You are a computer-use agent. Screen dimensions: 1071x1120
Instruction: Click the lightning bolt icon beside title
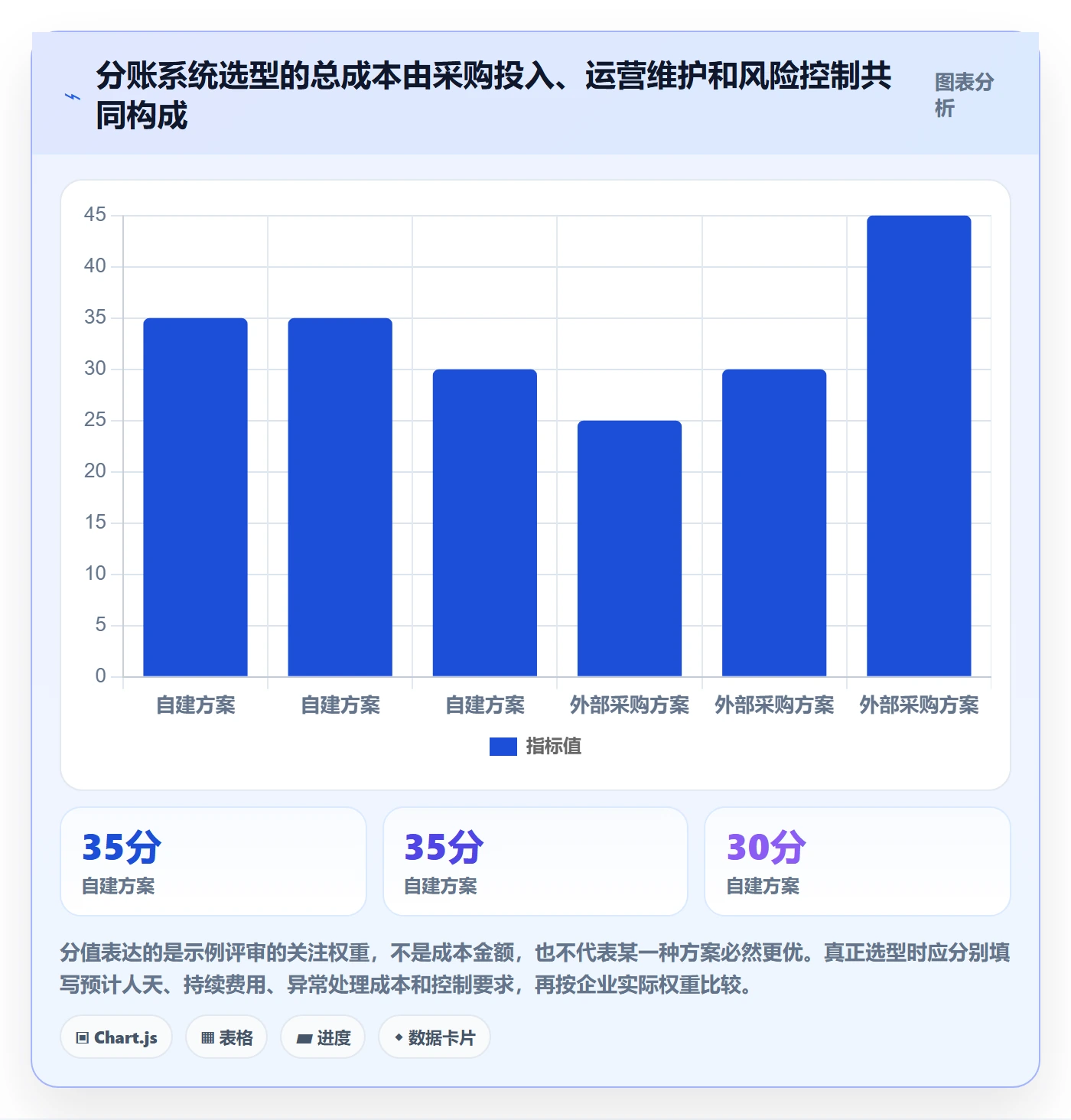pyautogui.click(x=73, y=97)
